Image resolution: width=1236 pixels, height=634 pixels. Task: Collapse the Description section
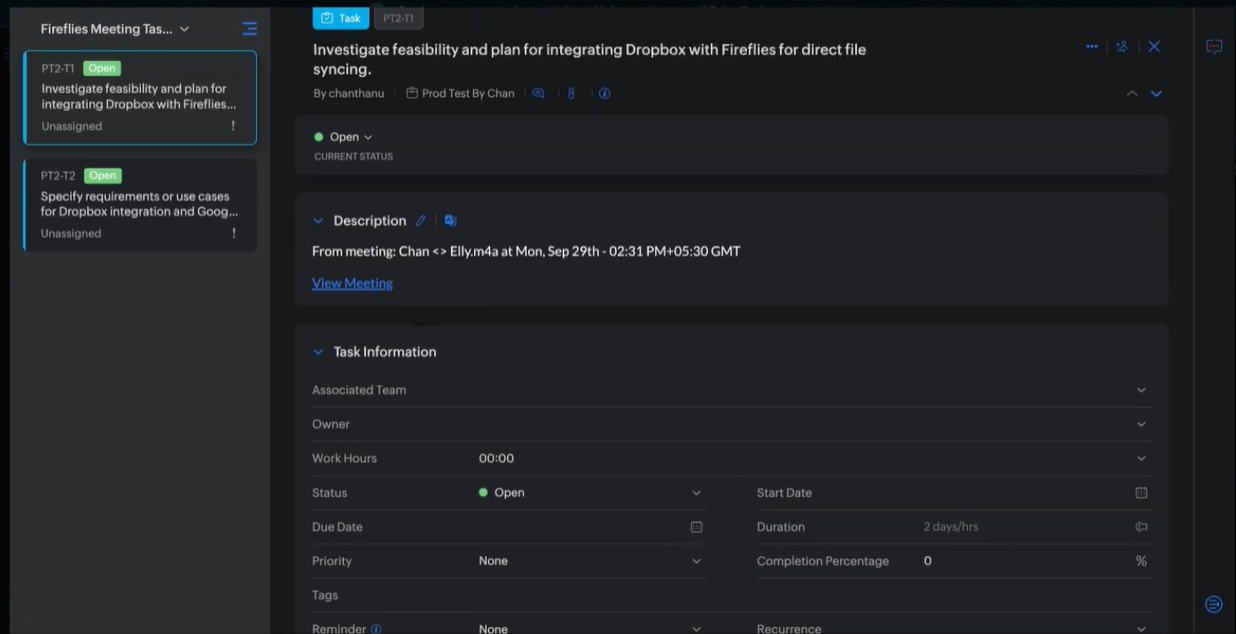[318, 221]
